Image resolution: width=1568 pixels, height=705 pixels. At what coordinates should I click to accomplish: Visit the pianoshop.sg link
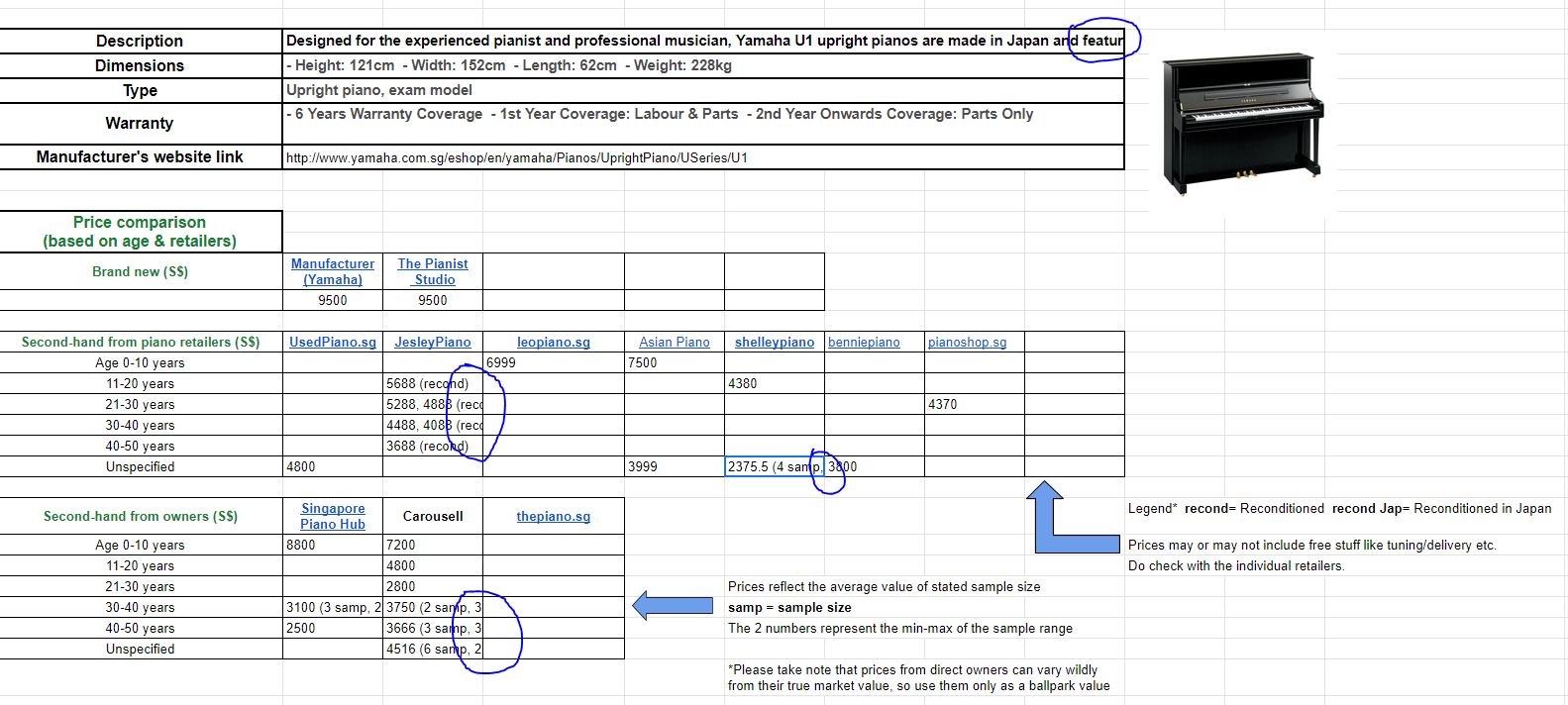[967, 342]
